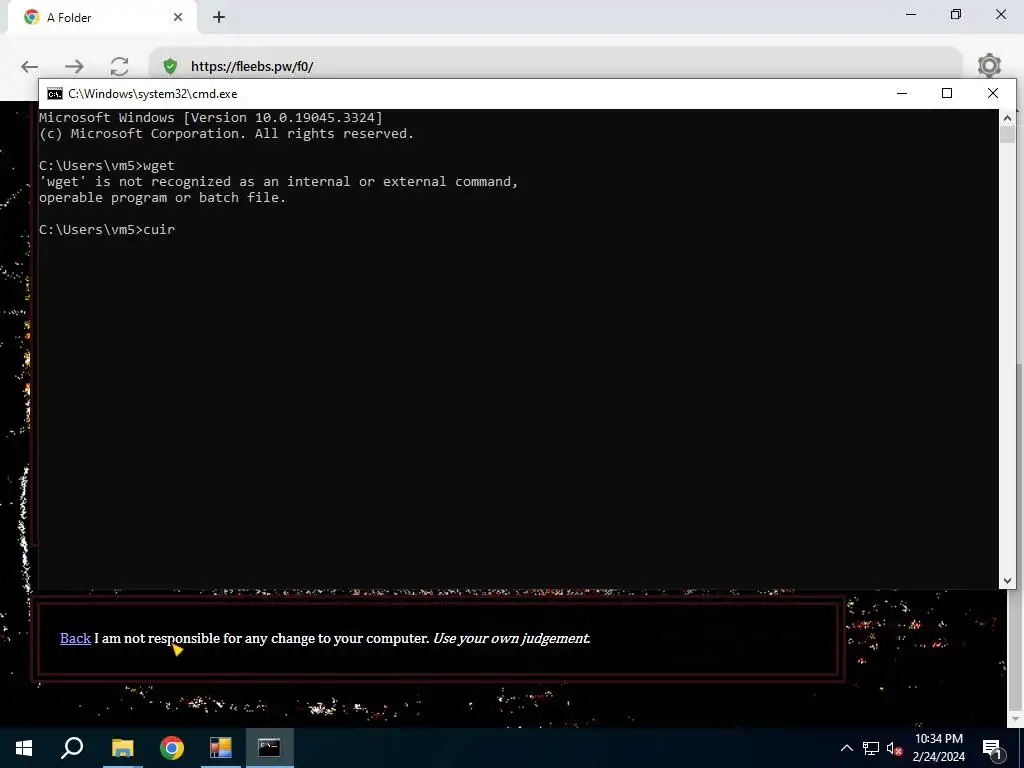Open File Explorer from taskbar

122,748
